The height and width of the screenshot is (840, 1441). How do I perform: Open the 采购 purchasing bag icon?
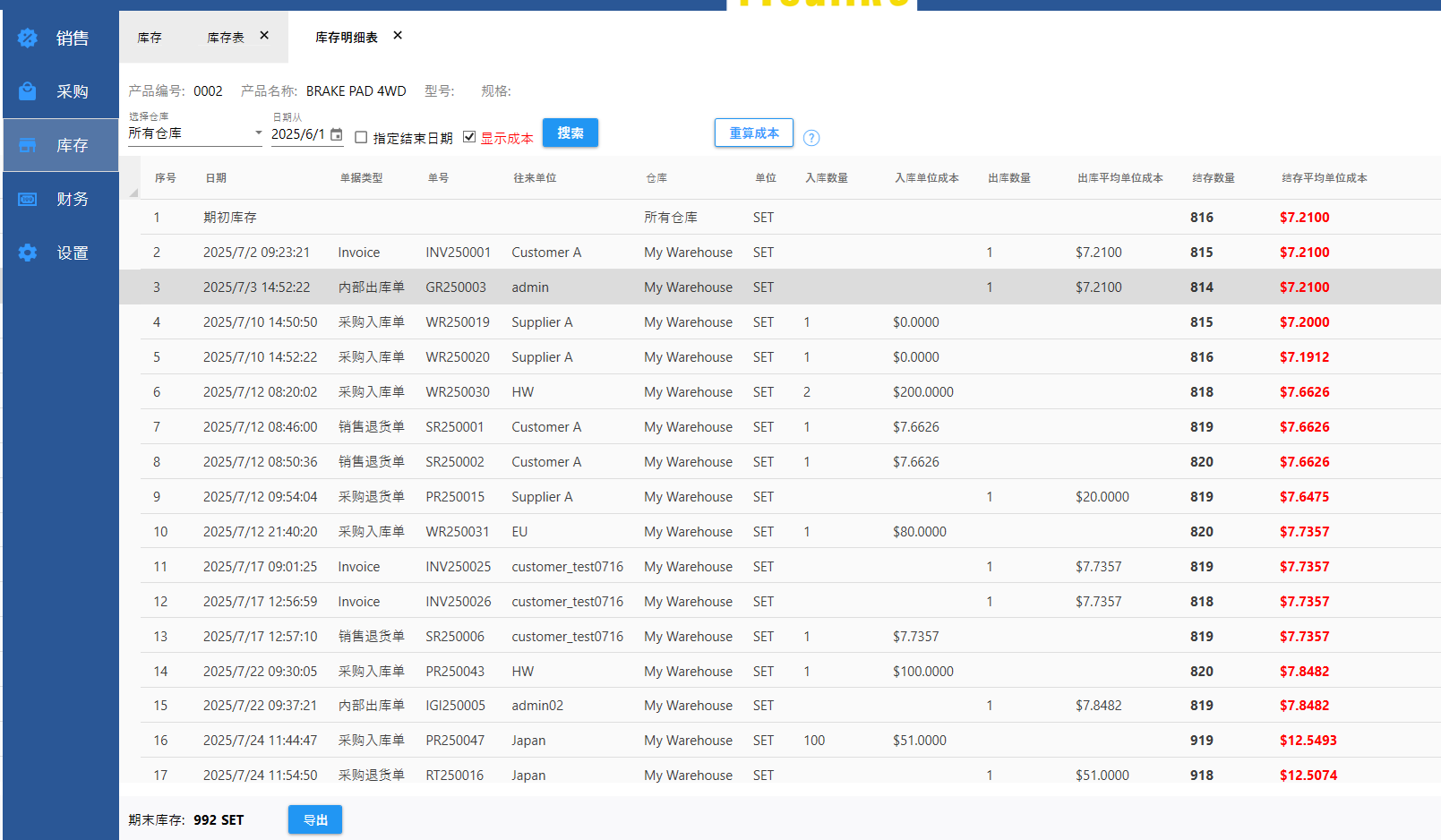pos(28,91)
